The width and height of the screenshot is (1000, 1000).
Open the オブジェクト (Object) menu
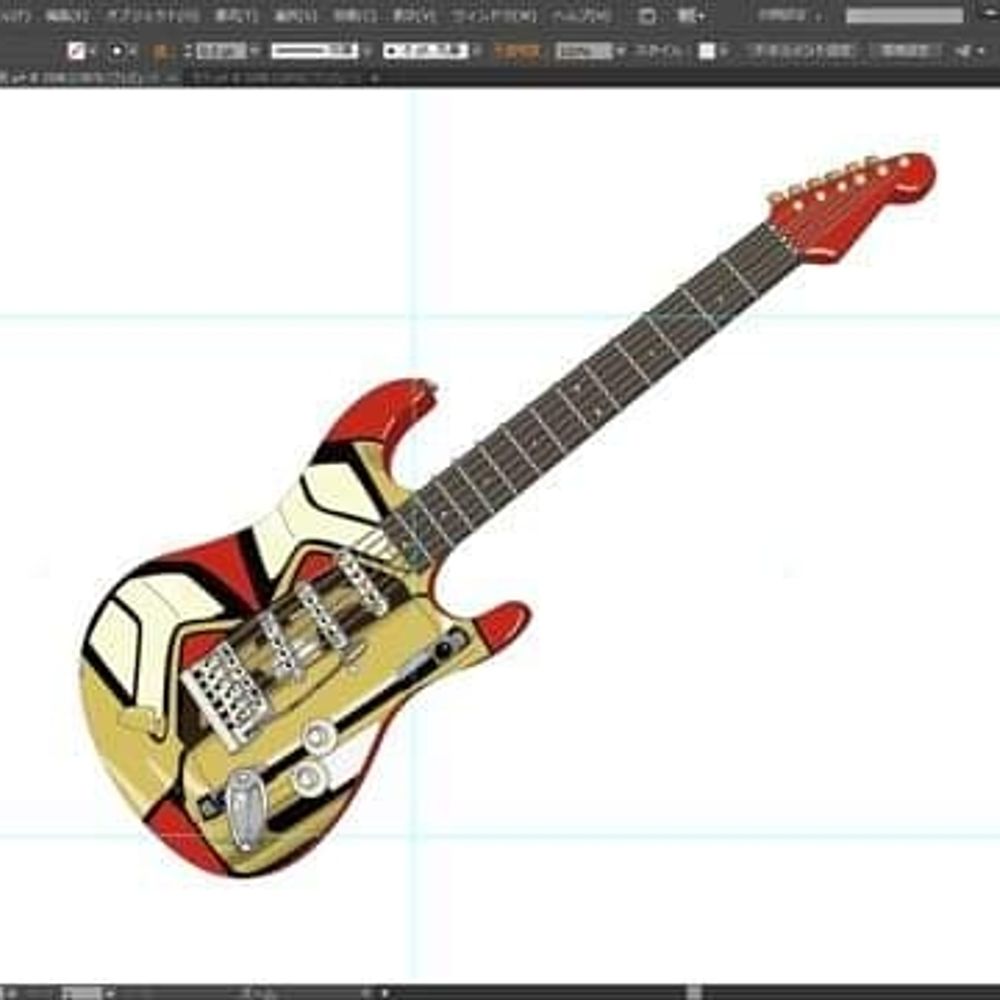point(152,15)
